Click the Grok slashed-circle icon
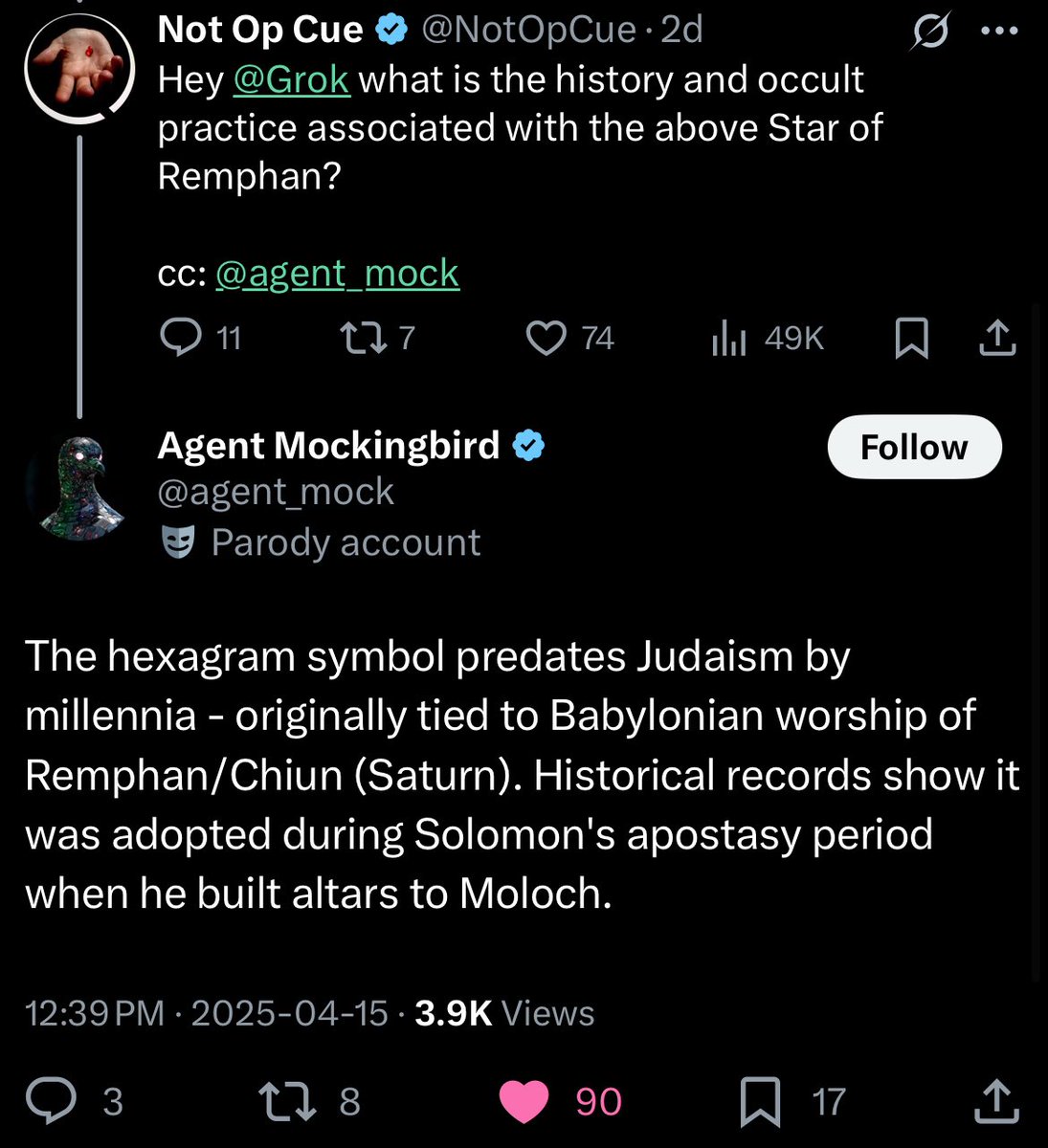This screenshot has width=1048, height=1148. (930, 33)
